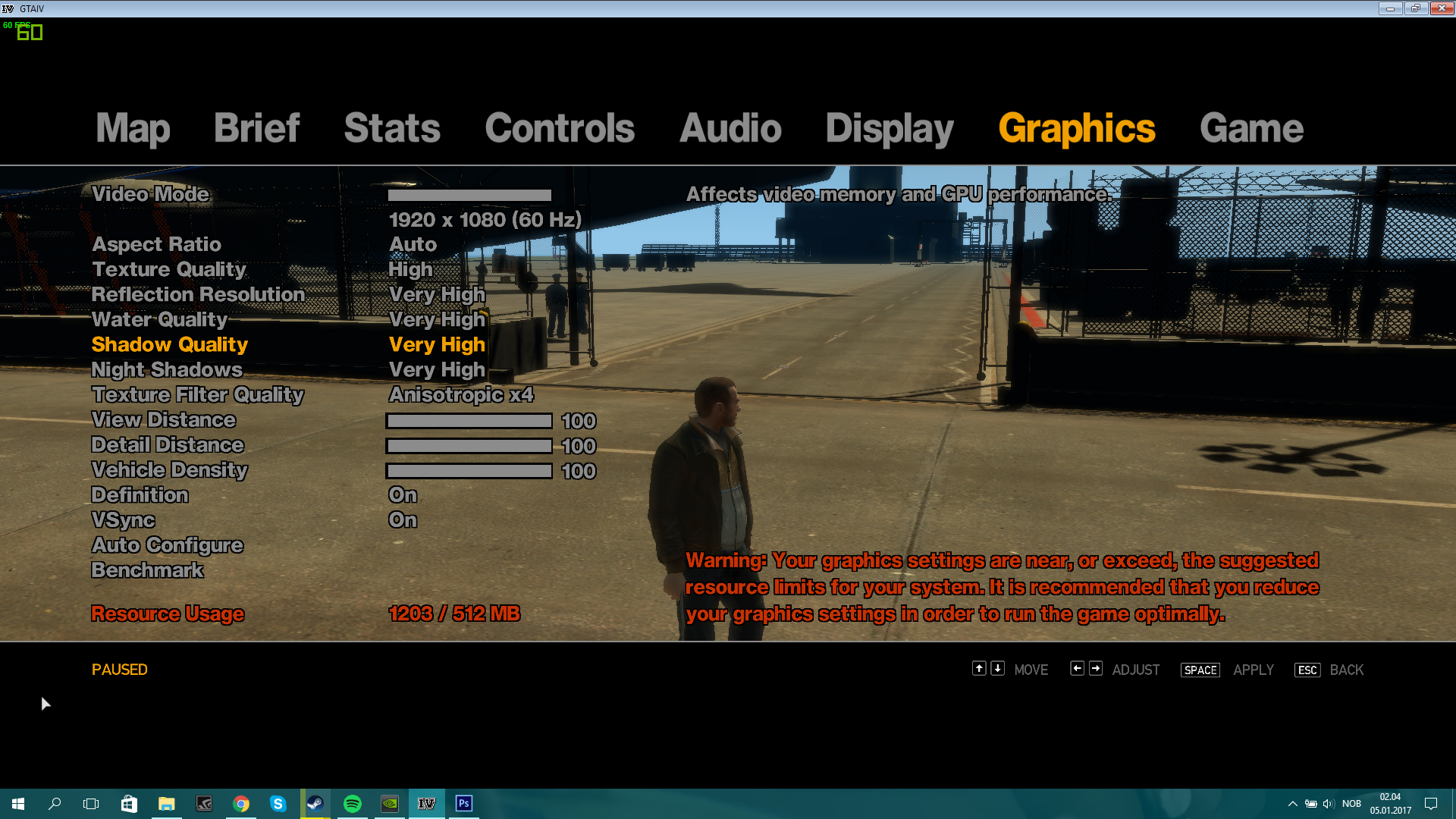Change Night Shadows Very High value
This screenshot has width=1456, height=819.
(437, 369)
